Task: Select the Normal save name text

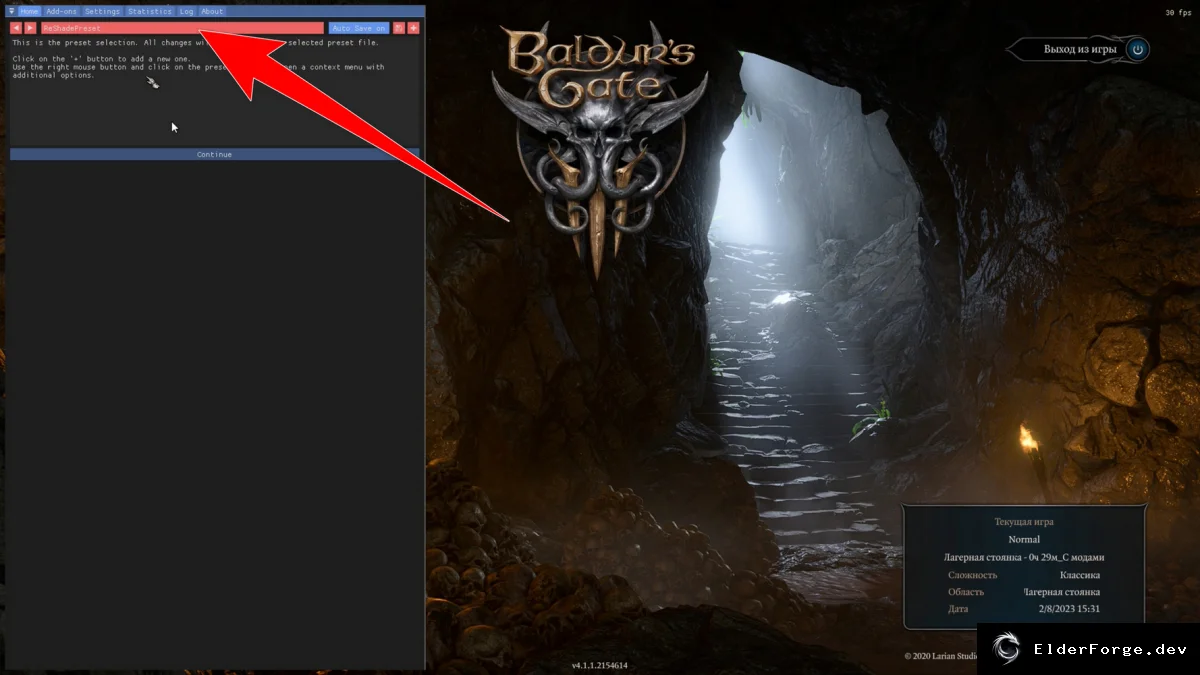Action: coord(1024,539)
